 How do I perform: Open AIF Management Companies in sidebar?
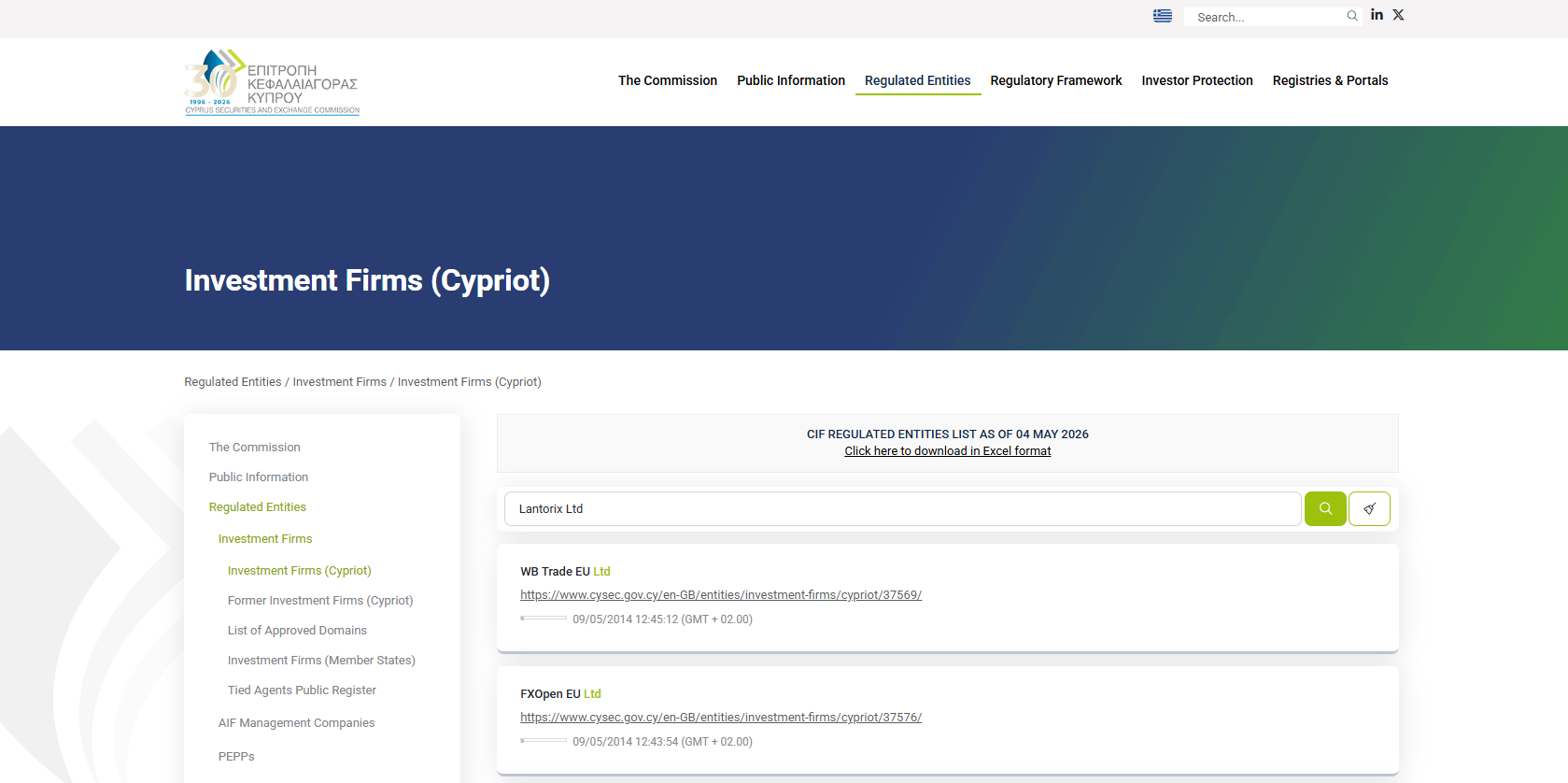pyautogui.click(x=296, y=723)
